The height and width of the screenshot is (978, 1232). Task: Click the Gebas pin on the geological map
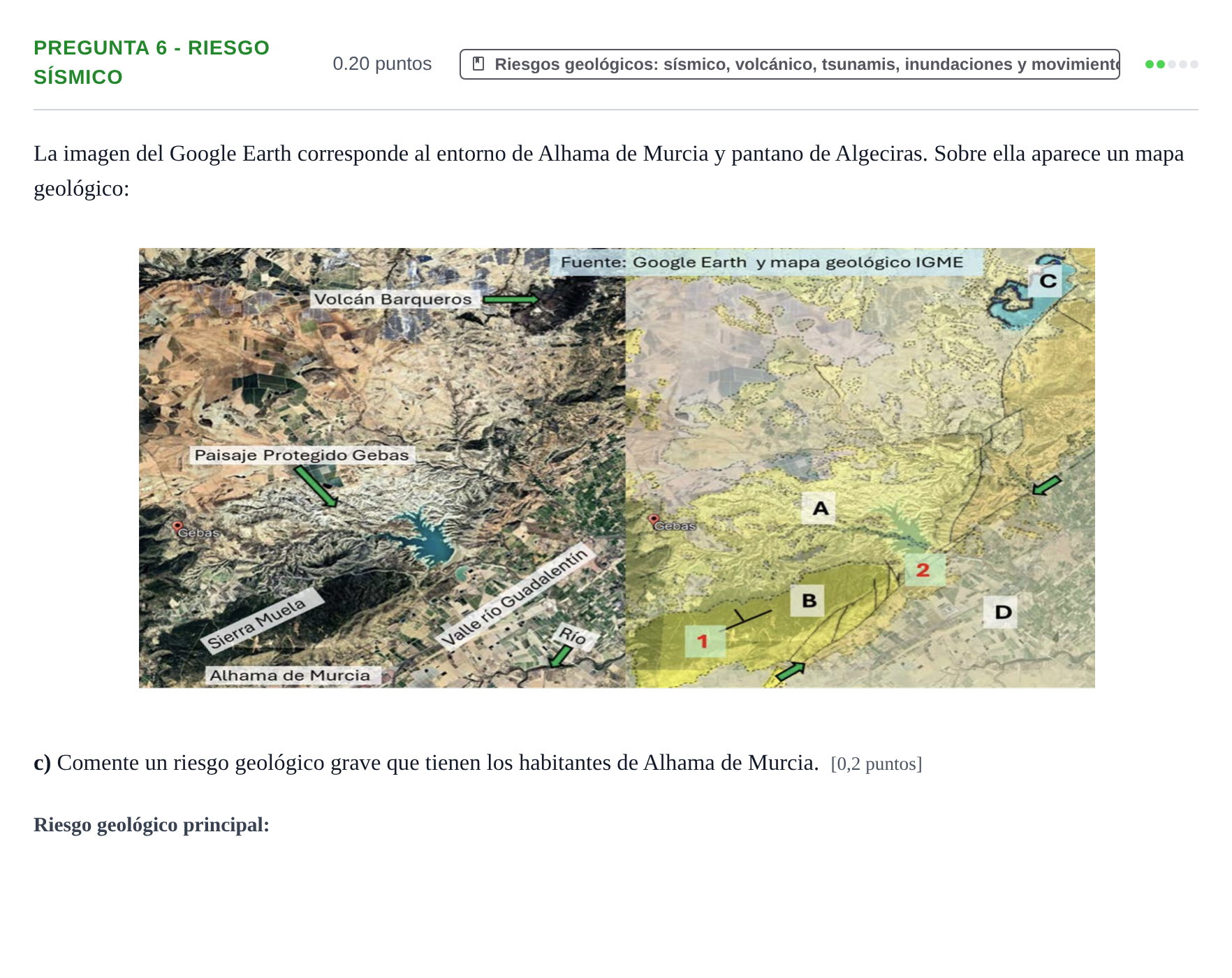pyautogui.click(x=654, y=520)
